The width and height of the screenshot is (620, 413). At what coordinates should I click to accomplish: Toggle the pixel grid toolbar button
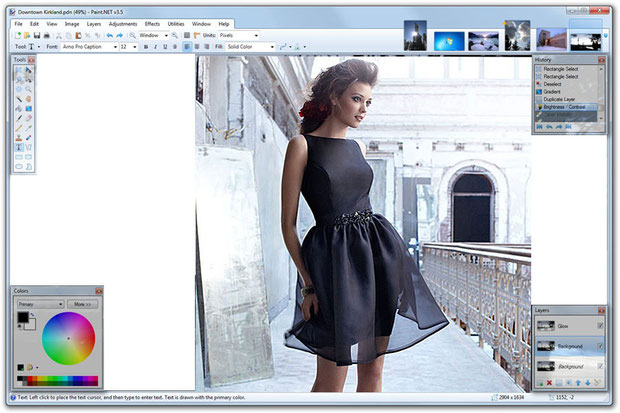pos(187,36)
